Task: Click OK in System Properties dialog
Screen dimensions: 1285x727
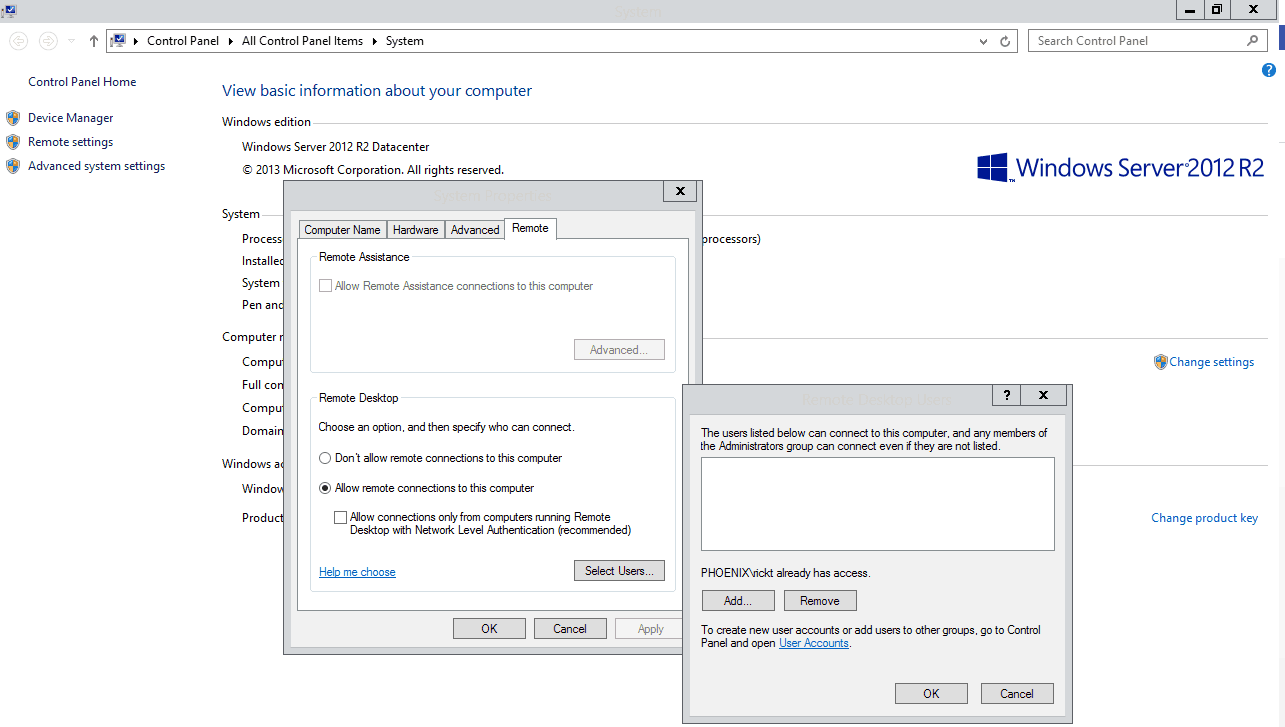Action: (489, 629)
